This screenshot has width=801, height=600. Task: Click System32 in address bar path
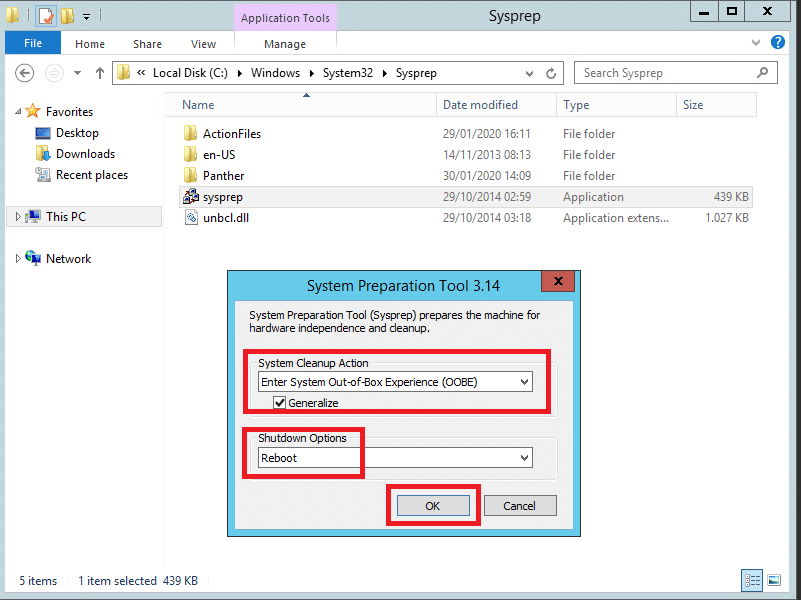tap(347, 73)
